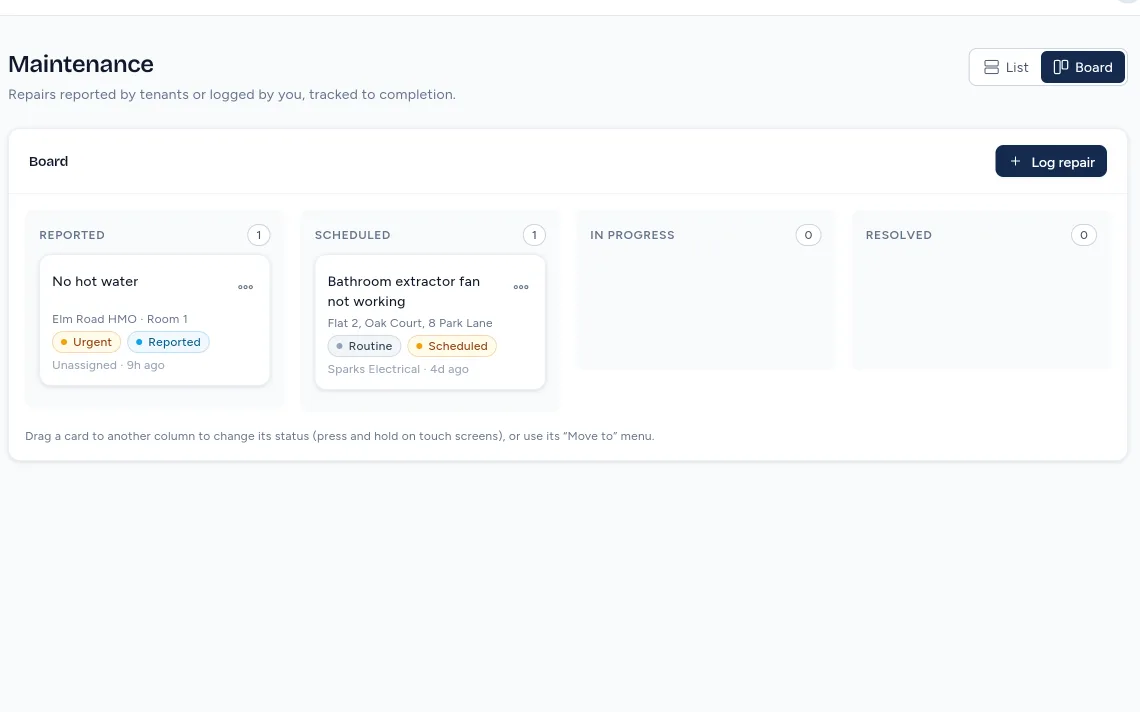Click the Routine priority badge
The width and height of the screenshot is (1140, 712).
[x=364, y=346]
